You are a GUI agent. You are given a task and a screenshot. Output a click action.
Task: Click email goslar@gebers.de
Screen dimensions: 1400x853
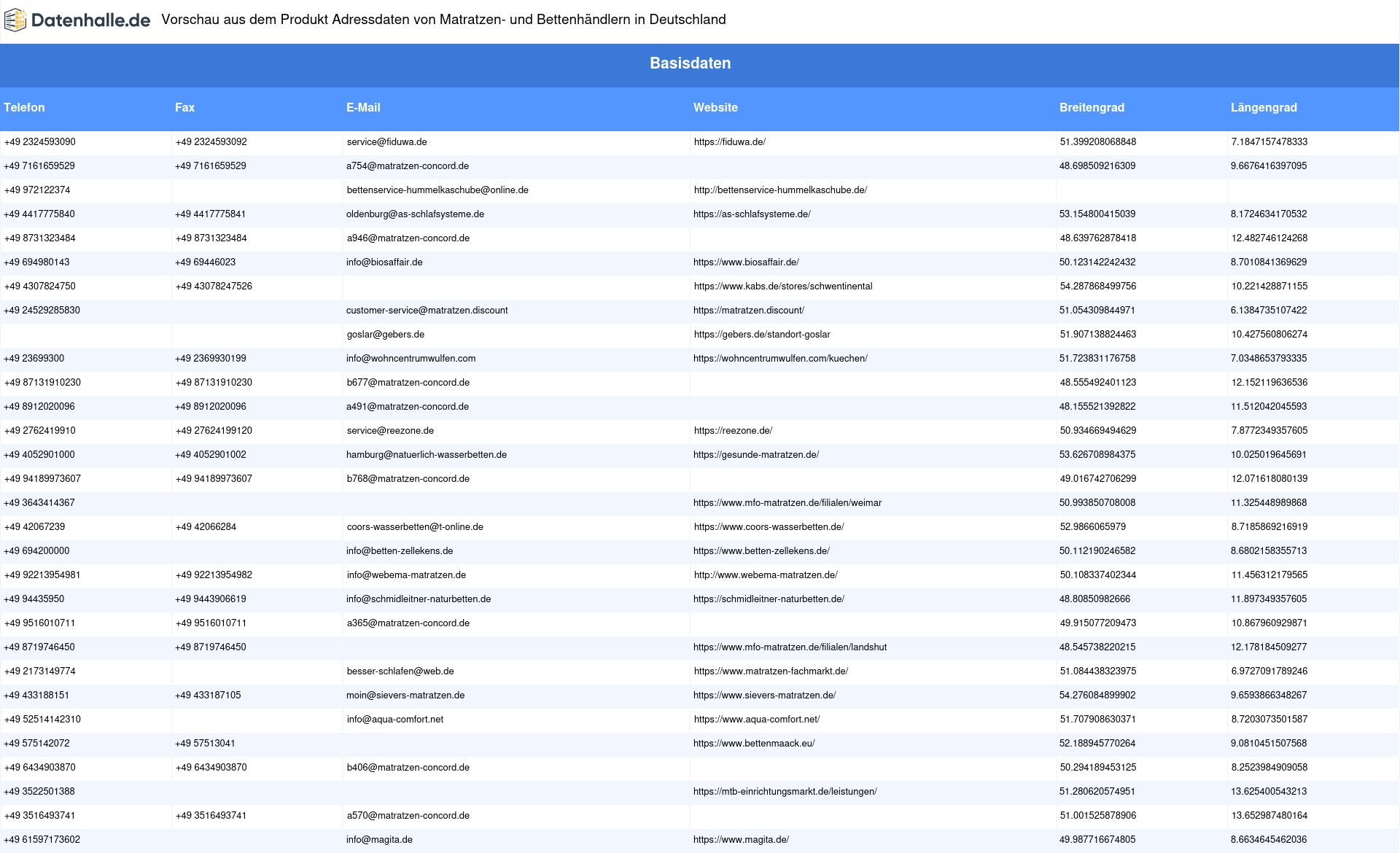(386, 335)
